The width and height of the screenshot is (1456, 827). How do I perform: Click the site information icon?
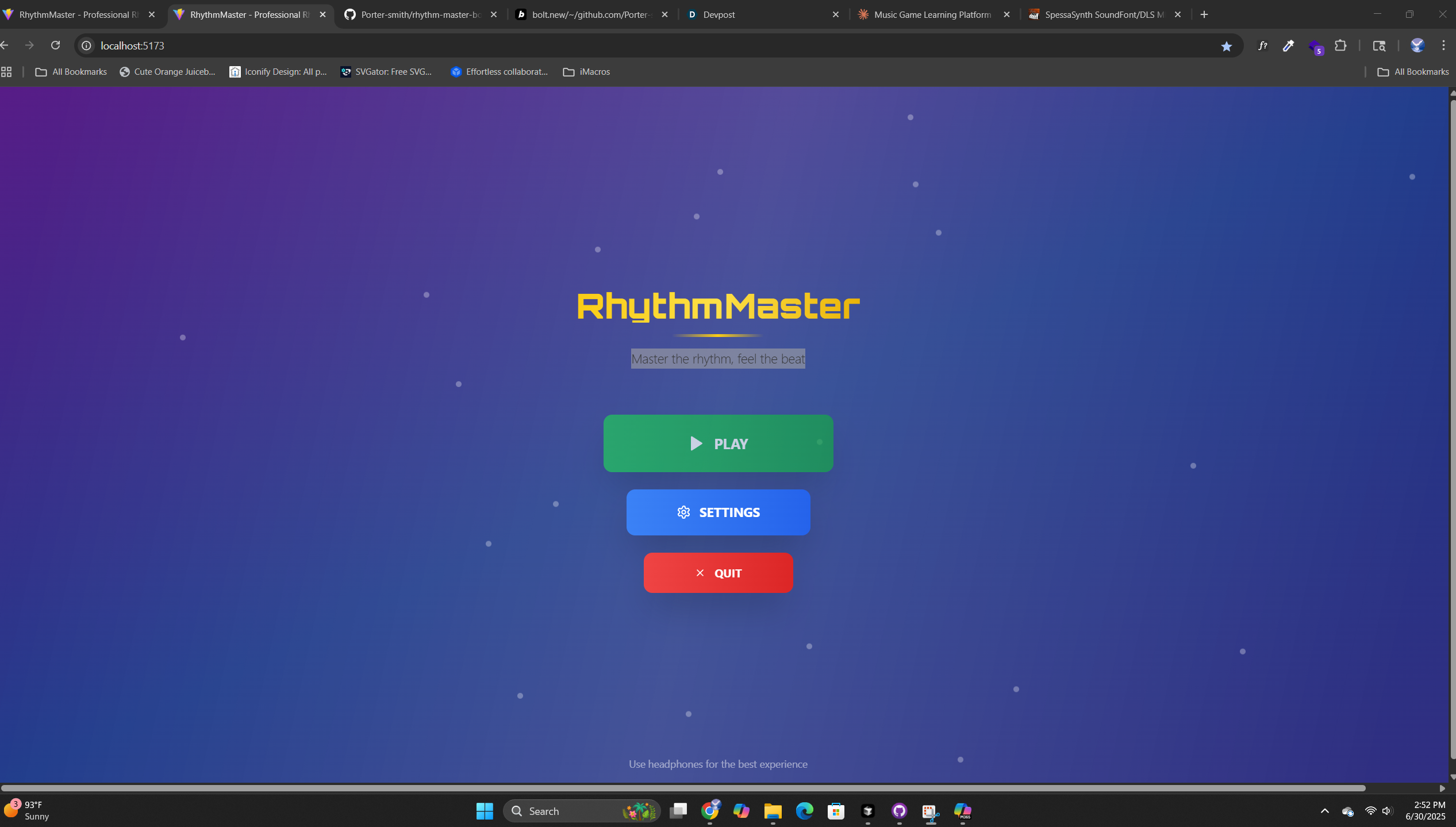coord(86,45)
